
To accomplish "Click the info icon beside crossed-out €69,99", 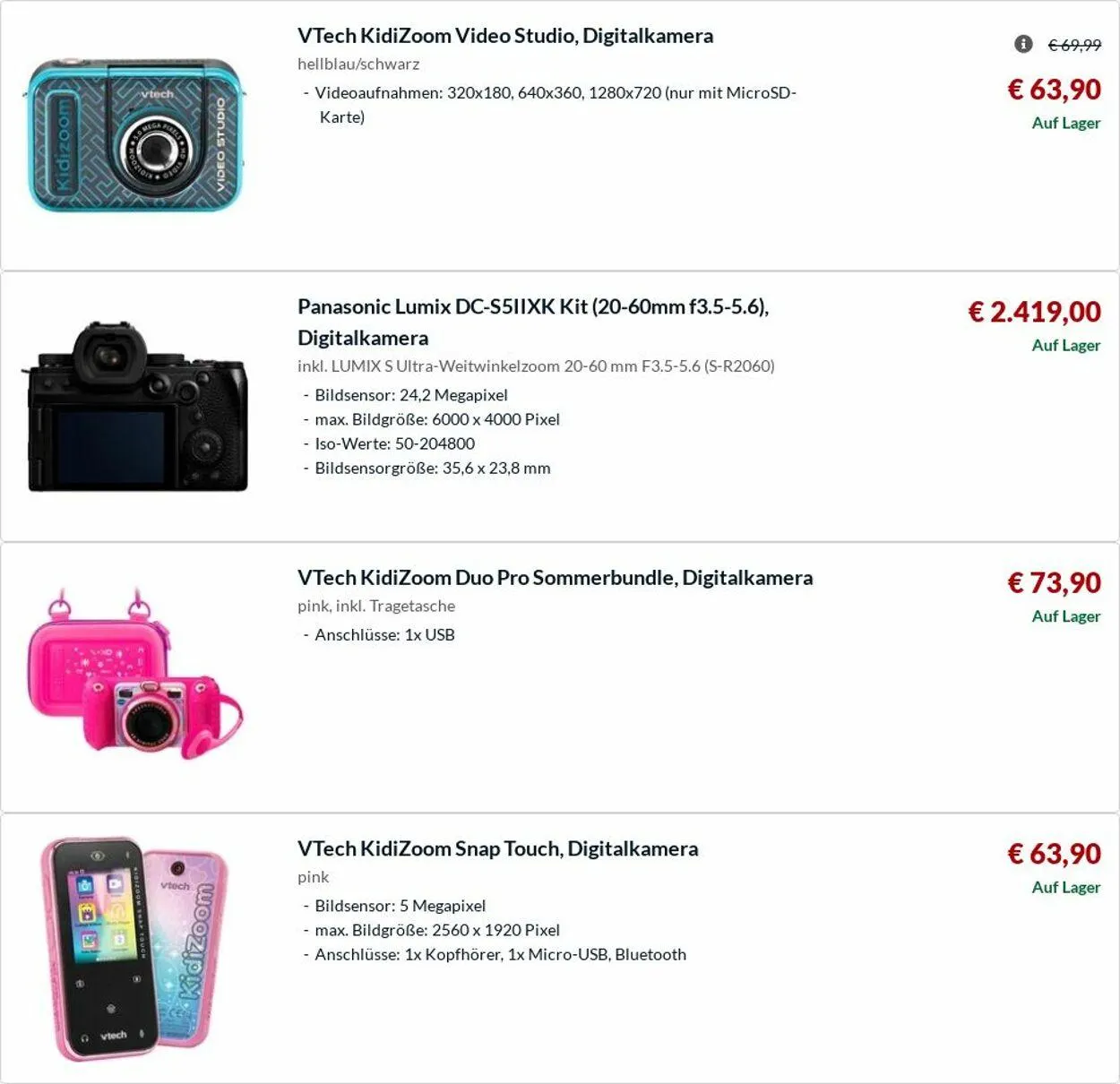I will click(1023, 44).
